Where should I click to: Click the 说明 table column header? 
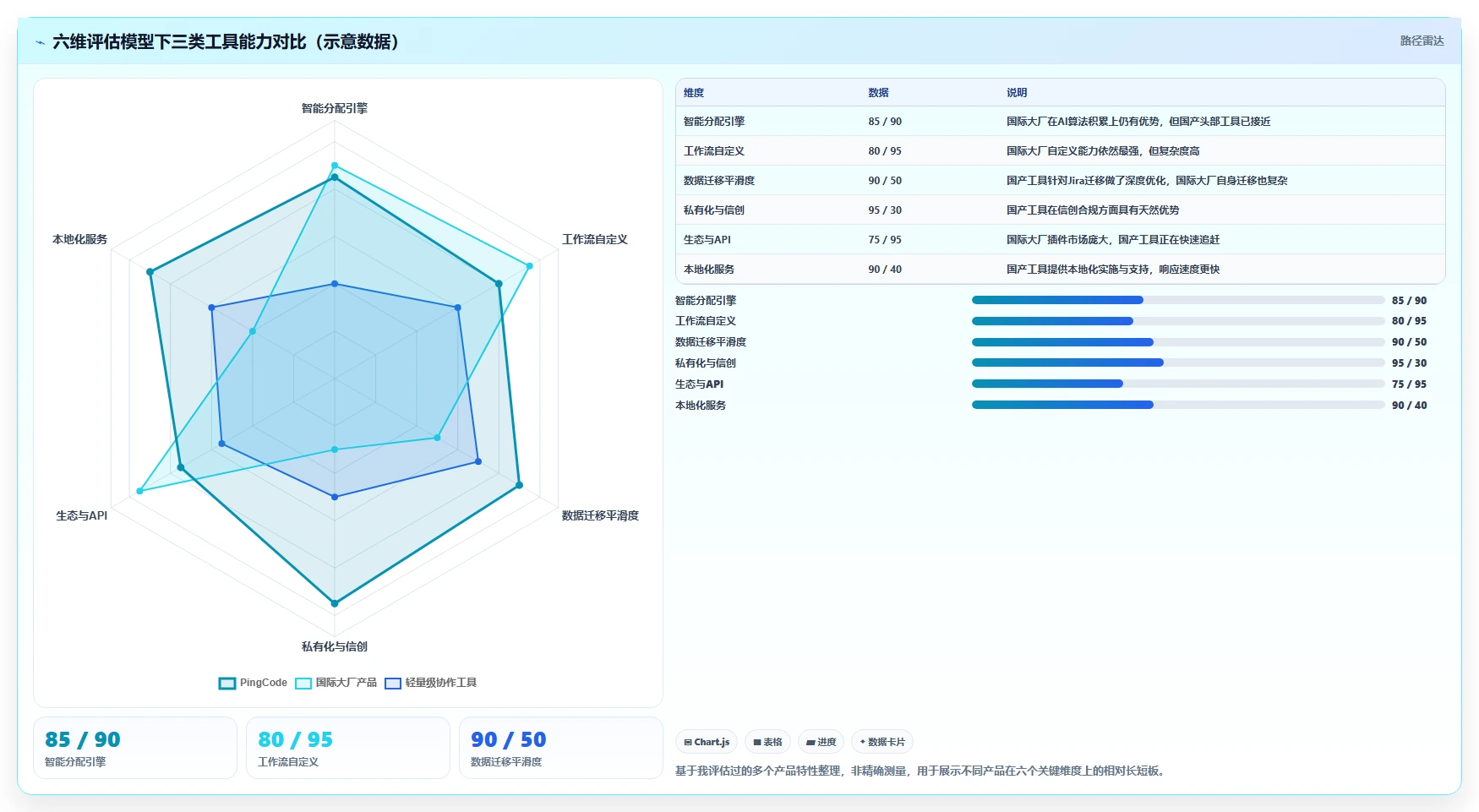point(1017,93)
